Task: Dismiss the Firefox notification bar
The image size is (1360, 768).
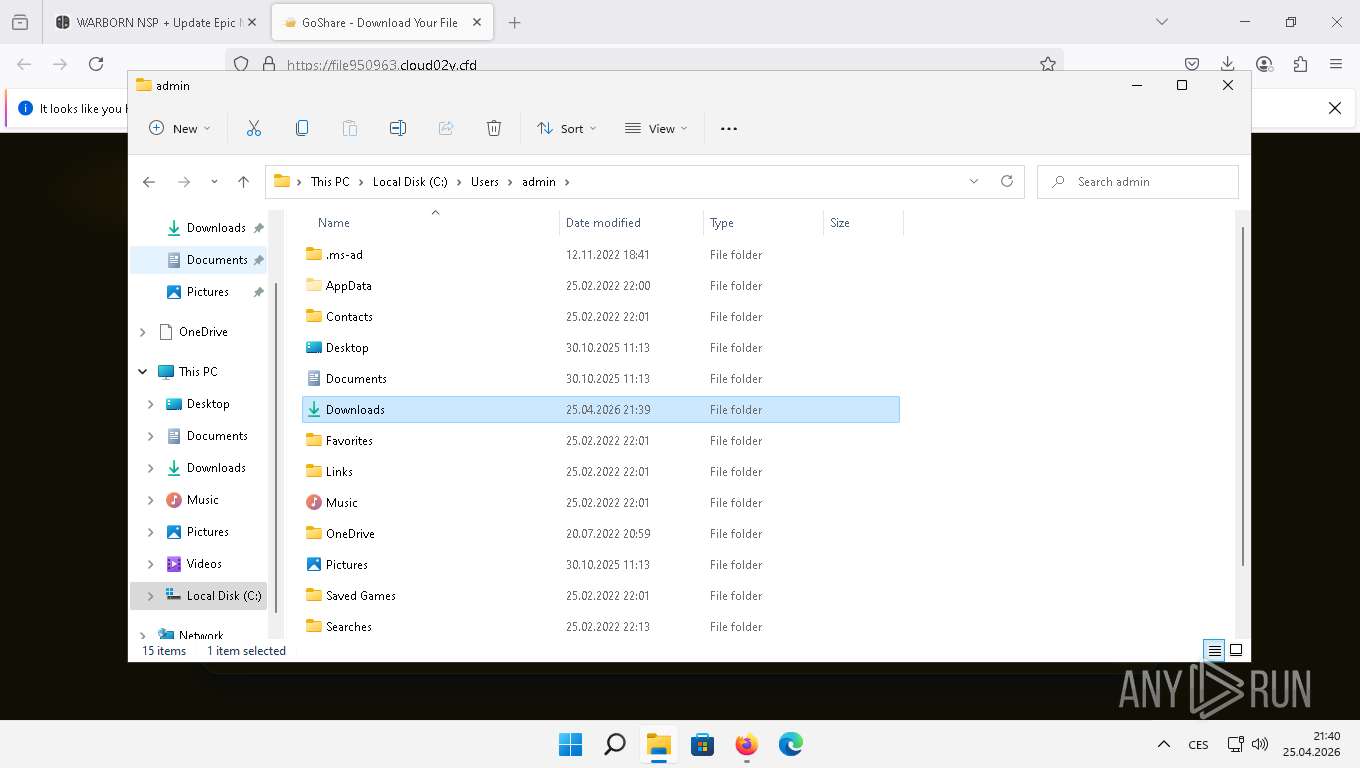Action: point(1334,108)
